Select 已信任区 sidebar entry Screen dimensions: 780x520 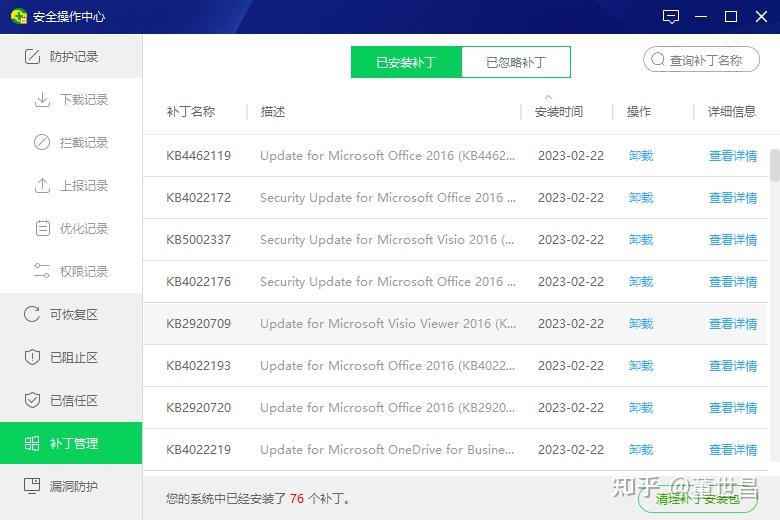pyautogui.click(x=71, y=400)
